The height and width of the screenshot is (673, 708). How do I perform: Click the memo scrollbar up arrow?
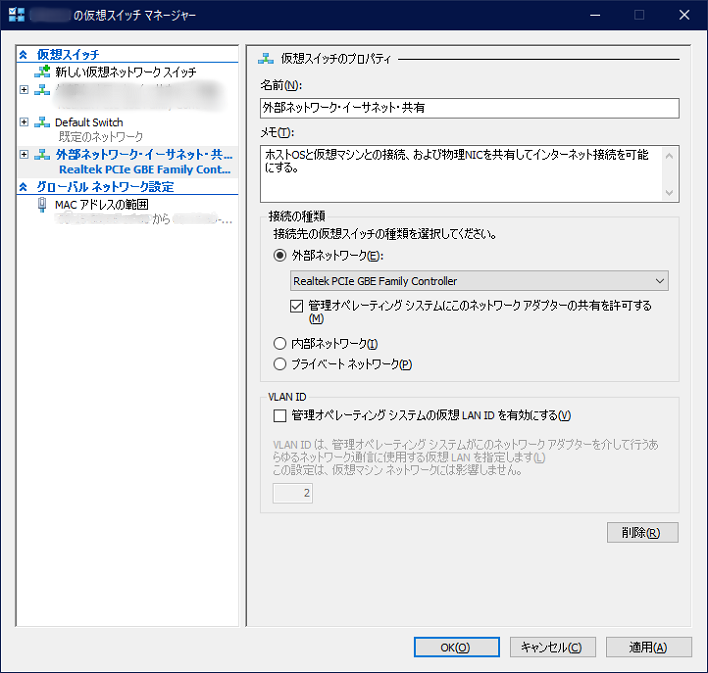point(670,156)
